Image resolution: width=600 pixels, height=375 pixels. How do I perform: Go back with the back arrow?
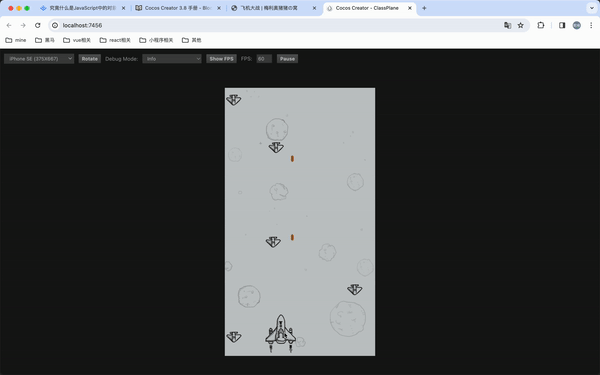9,25
